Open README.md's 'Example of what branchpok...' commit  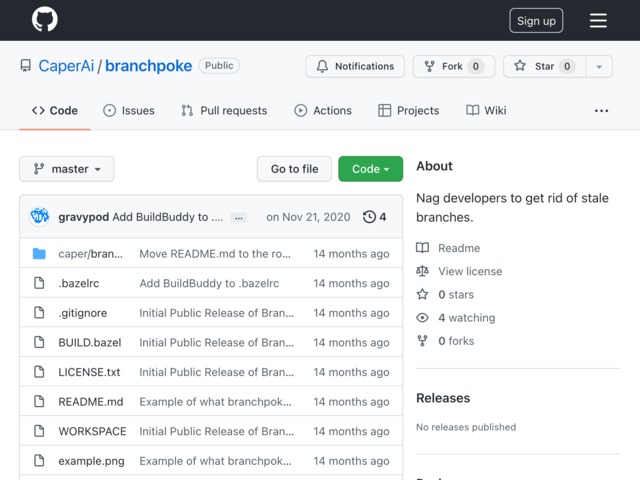[216, 402]
